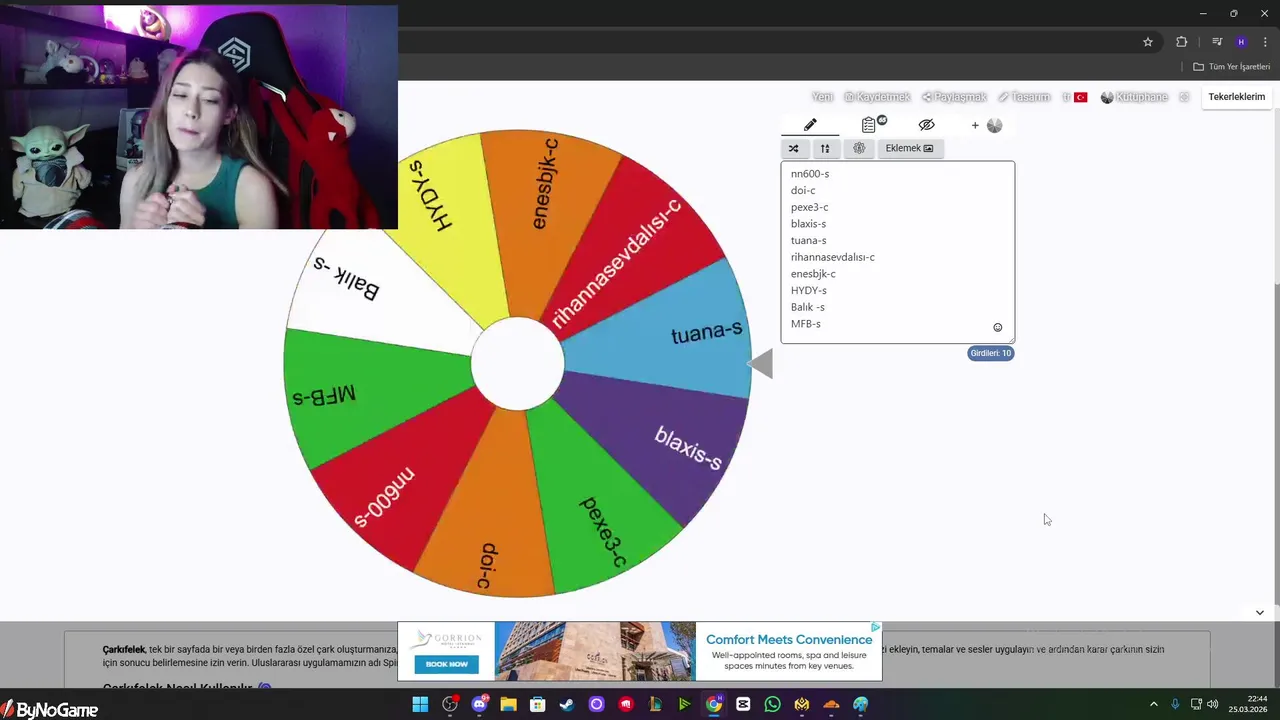This screenshot has width=1280, height=720.
Task: Click inside the entries text box
Action: [x=897, y=252]
